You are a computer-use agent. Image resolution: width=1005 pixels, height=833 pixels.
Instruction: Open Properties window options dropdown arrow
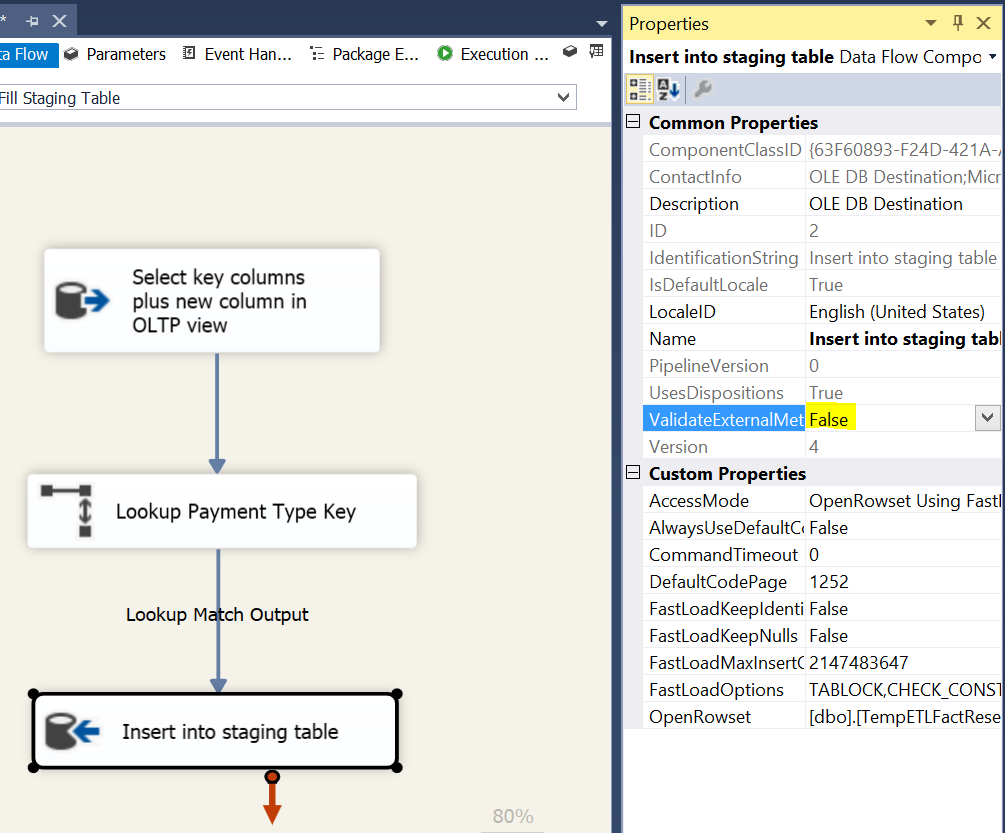931,23
